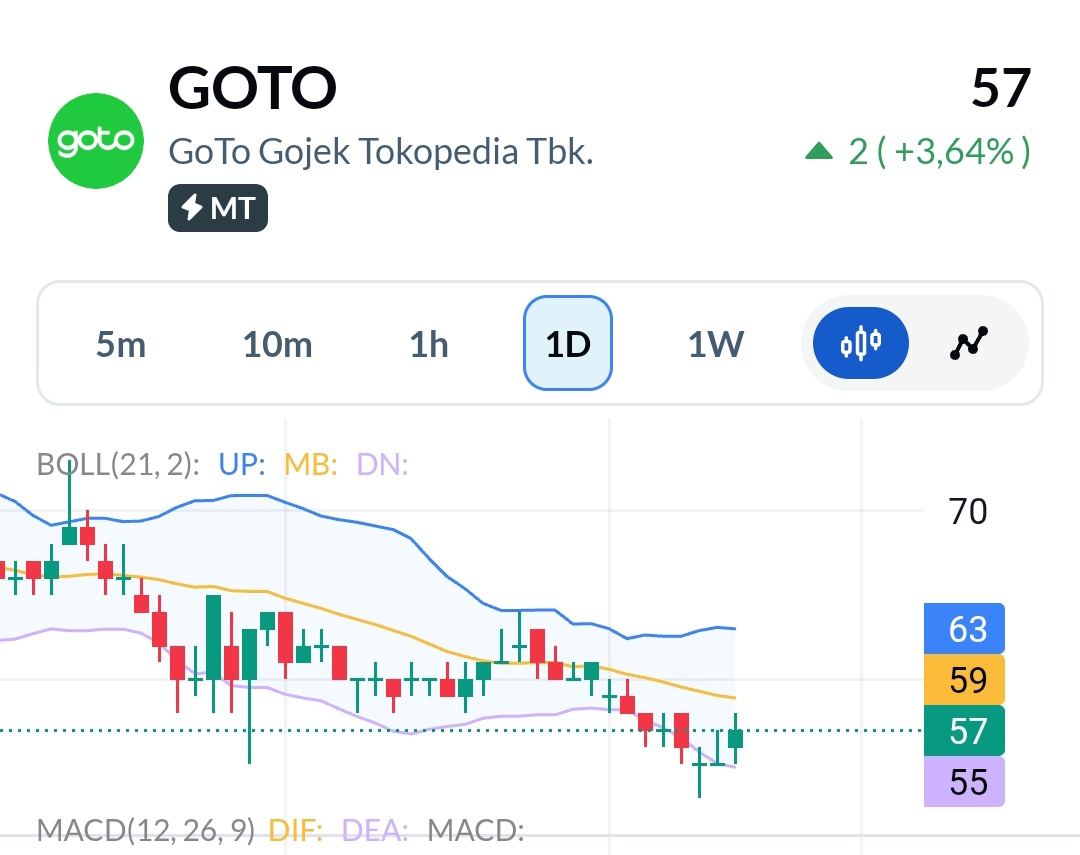Screen dimensions: 1080x855
Task: Switch to candlestick chart view
Action: point(860,342)
